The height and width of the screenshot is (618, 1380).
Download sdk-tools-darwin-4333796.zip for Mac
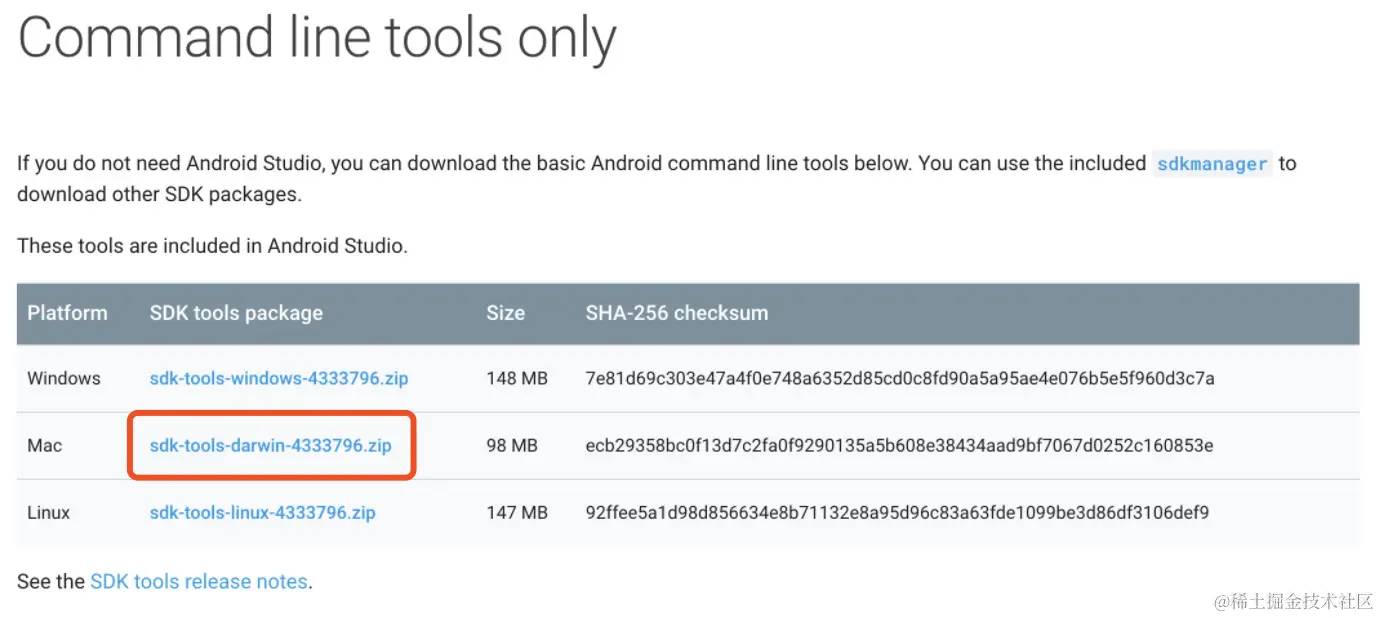270,445
